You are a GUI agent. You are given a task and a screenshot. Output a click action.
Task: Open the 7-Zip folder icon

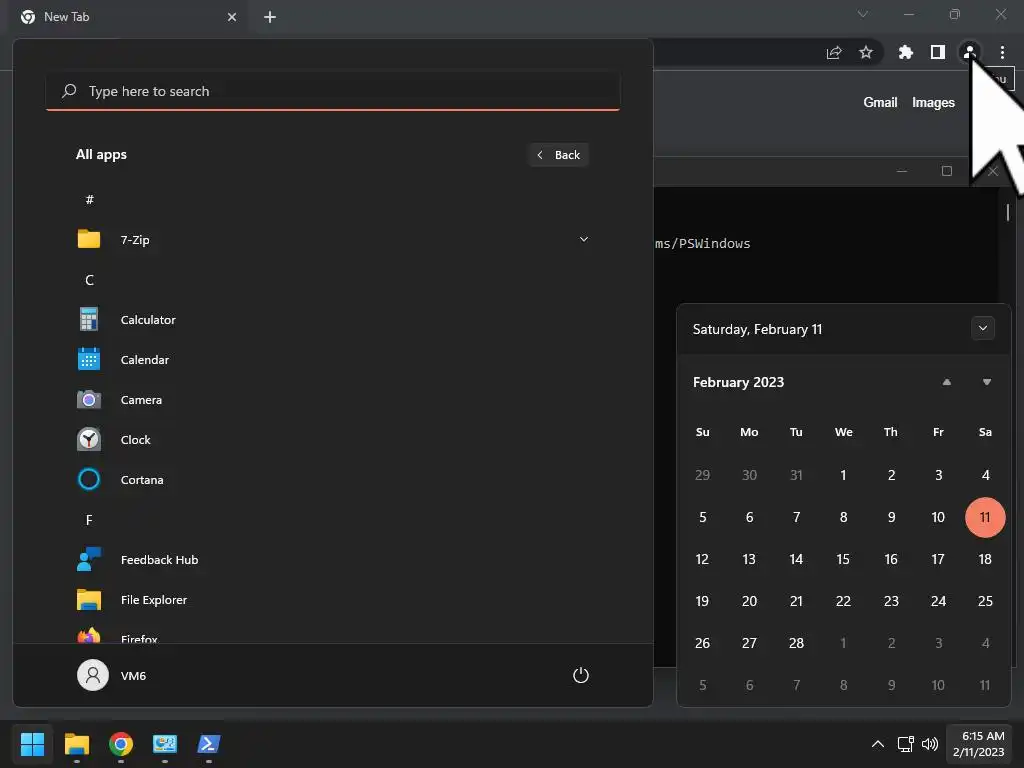(x=89, y=240)
